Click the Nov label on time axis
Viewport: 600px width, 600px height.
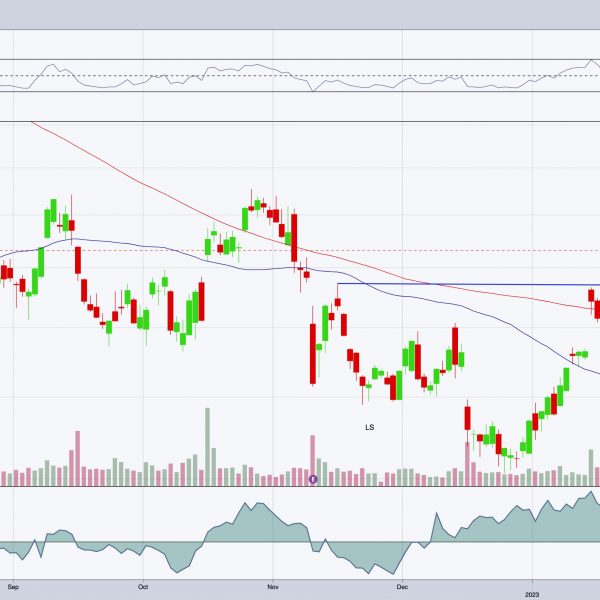pyautogui.click(x=272, y=587)
